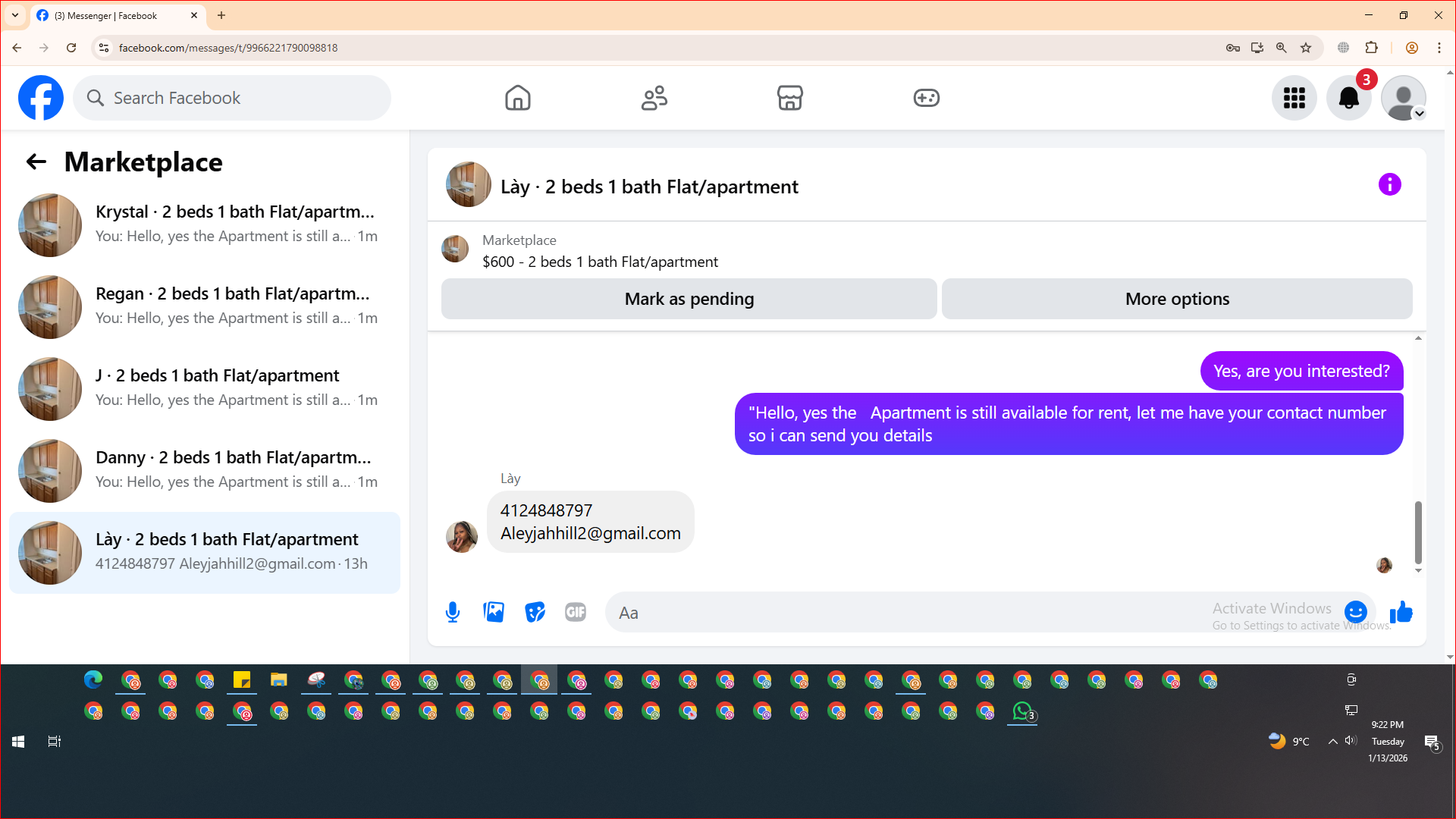Open the sticker picker icon
1456x819 pixels.
[x=535, y=612]
